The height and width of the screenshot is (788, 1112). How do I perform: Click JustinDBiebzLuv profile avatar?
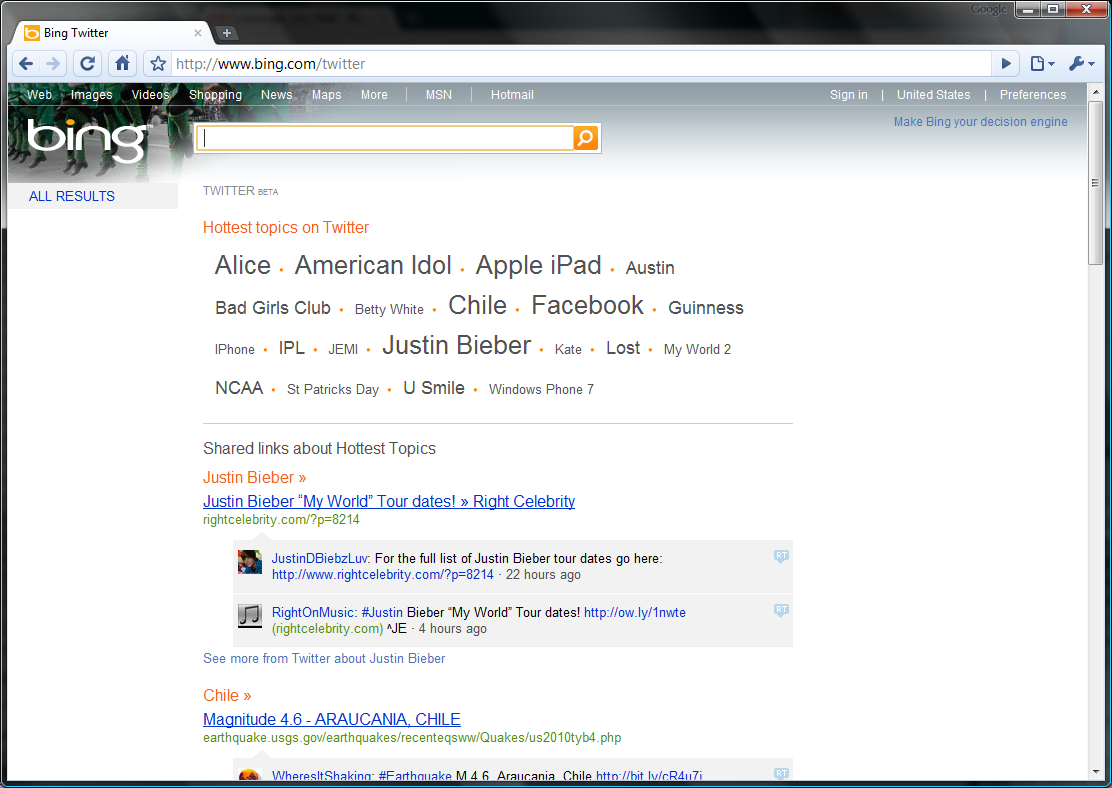pos(250,562)
